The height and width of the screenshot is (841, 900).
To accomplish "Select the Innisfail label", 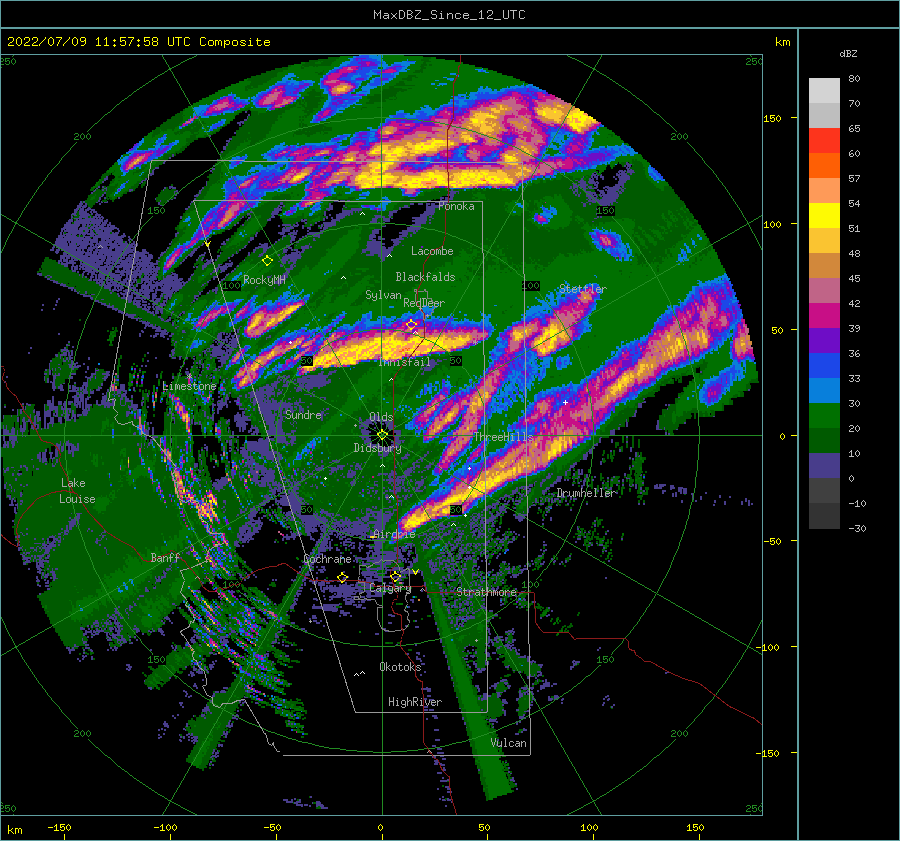I will (x=405, y=362).
